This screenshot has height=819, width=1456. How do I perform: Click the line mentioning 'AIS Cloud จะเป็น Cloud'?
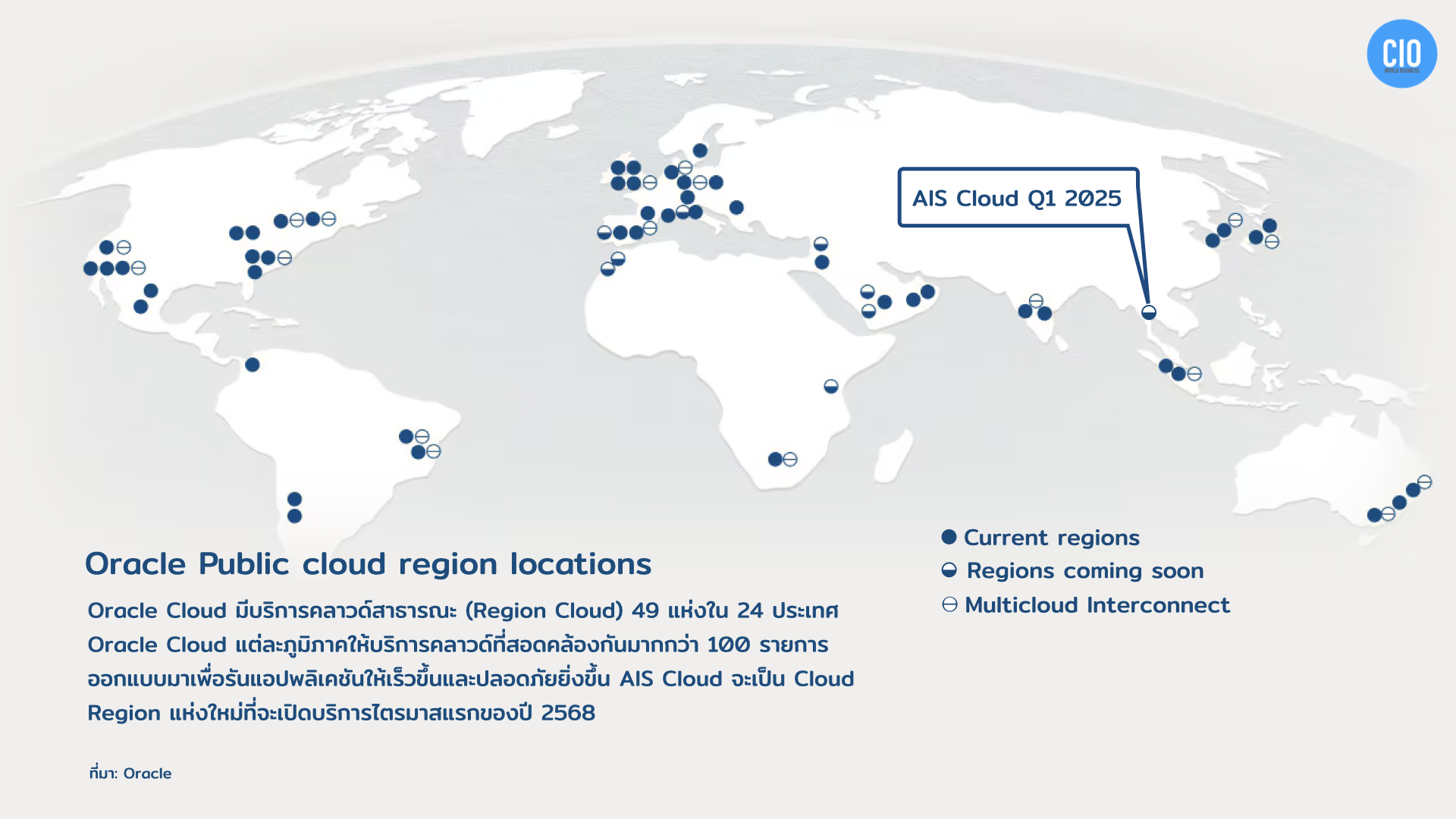(x=471, y=679)
